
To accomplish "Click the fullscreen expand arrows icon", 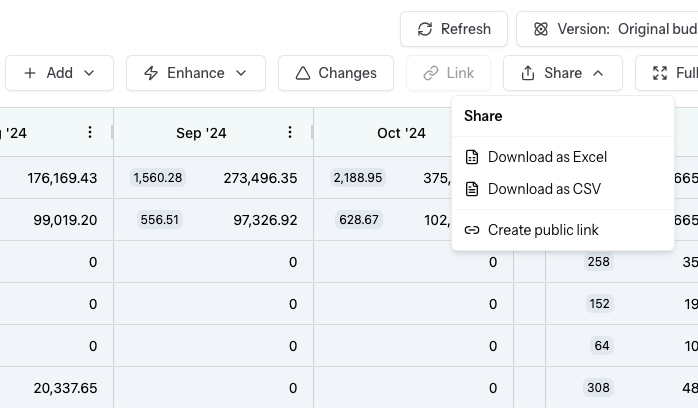I will click(660, 73).
